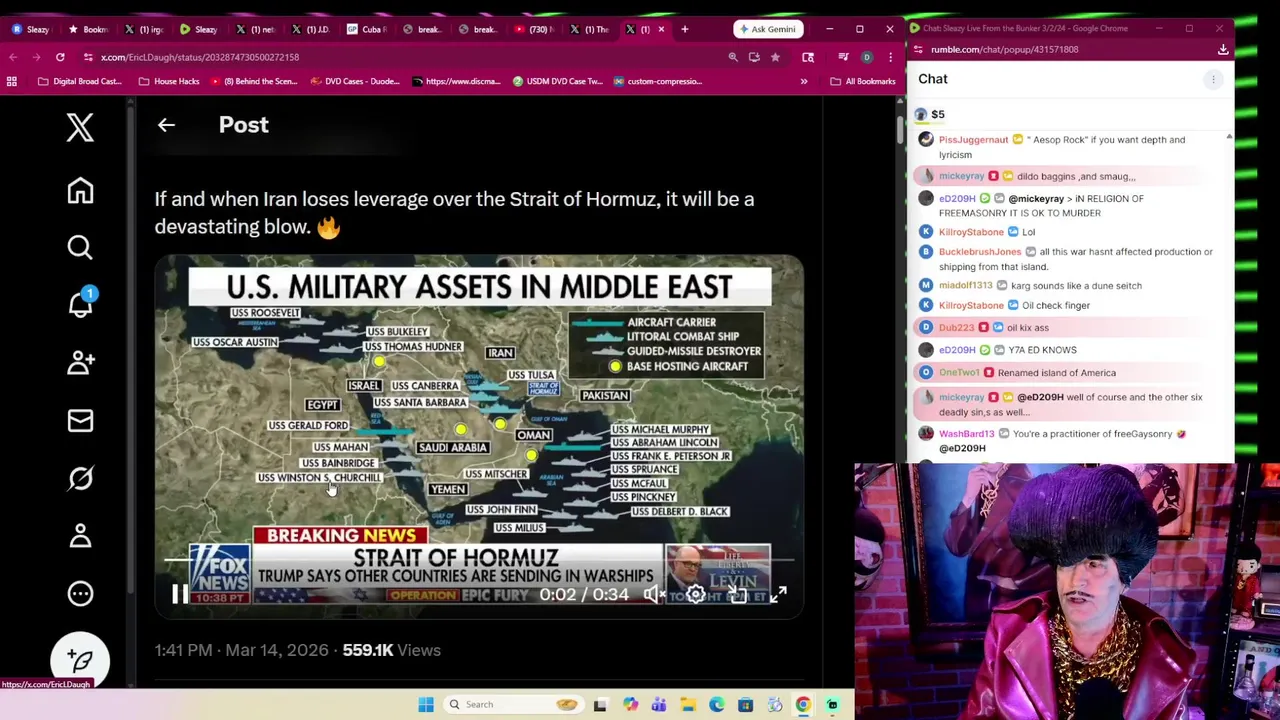Open Microsoft Teams from the taskbar
Screen dimensions: 1280x720
tap(659, 704)
